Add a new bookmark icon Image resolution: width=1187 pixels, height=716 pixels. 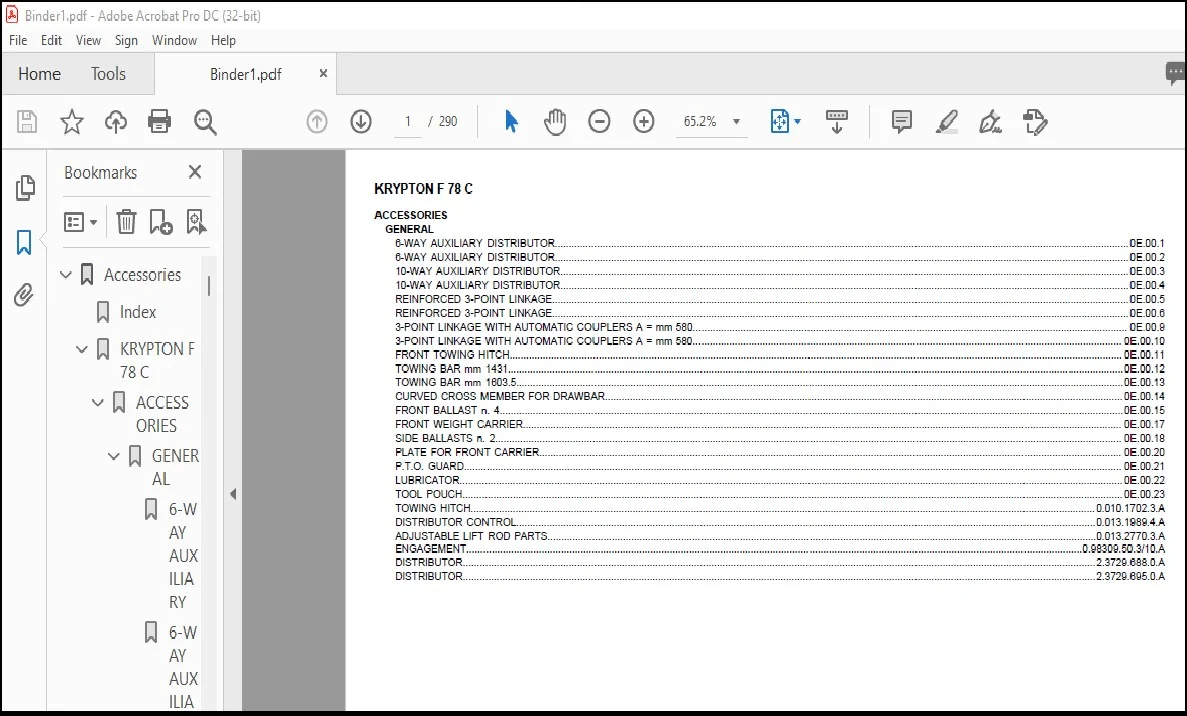(160, 222)
